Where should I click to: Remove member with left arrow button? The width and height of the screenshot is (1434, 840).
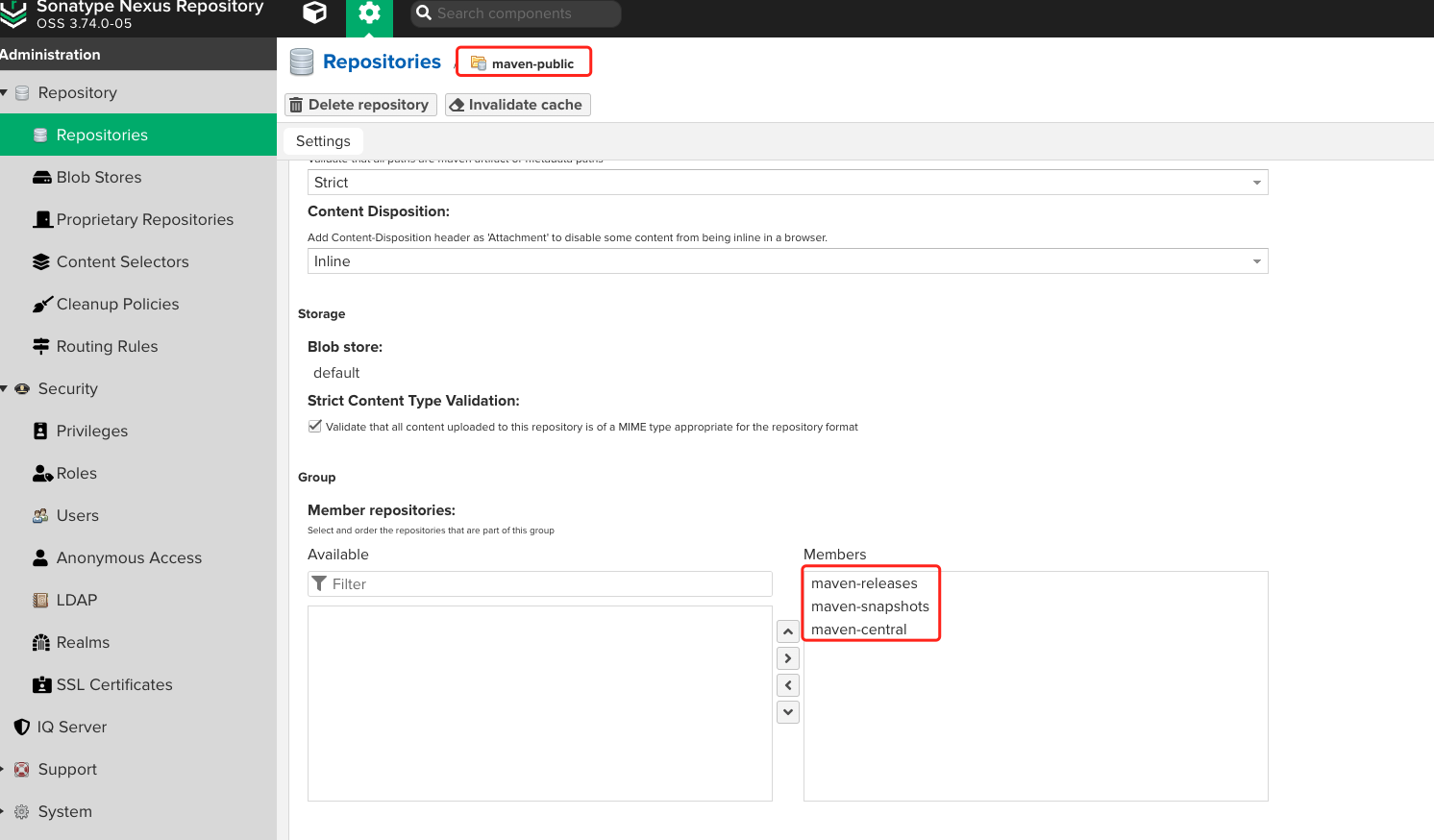pos(788,685)
